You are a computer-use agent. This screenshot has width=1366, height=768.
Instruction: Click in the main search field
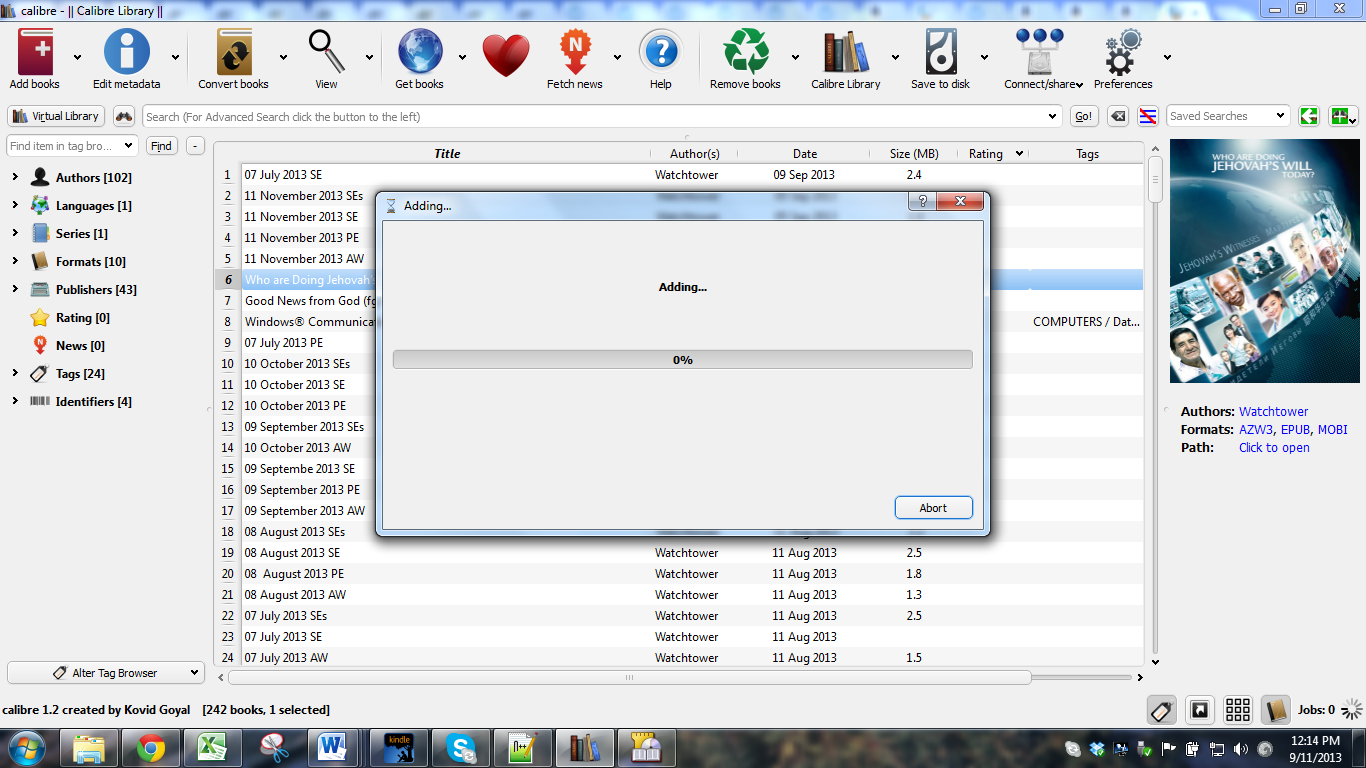(601, 117)
